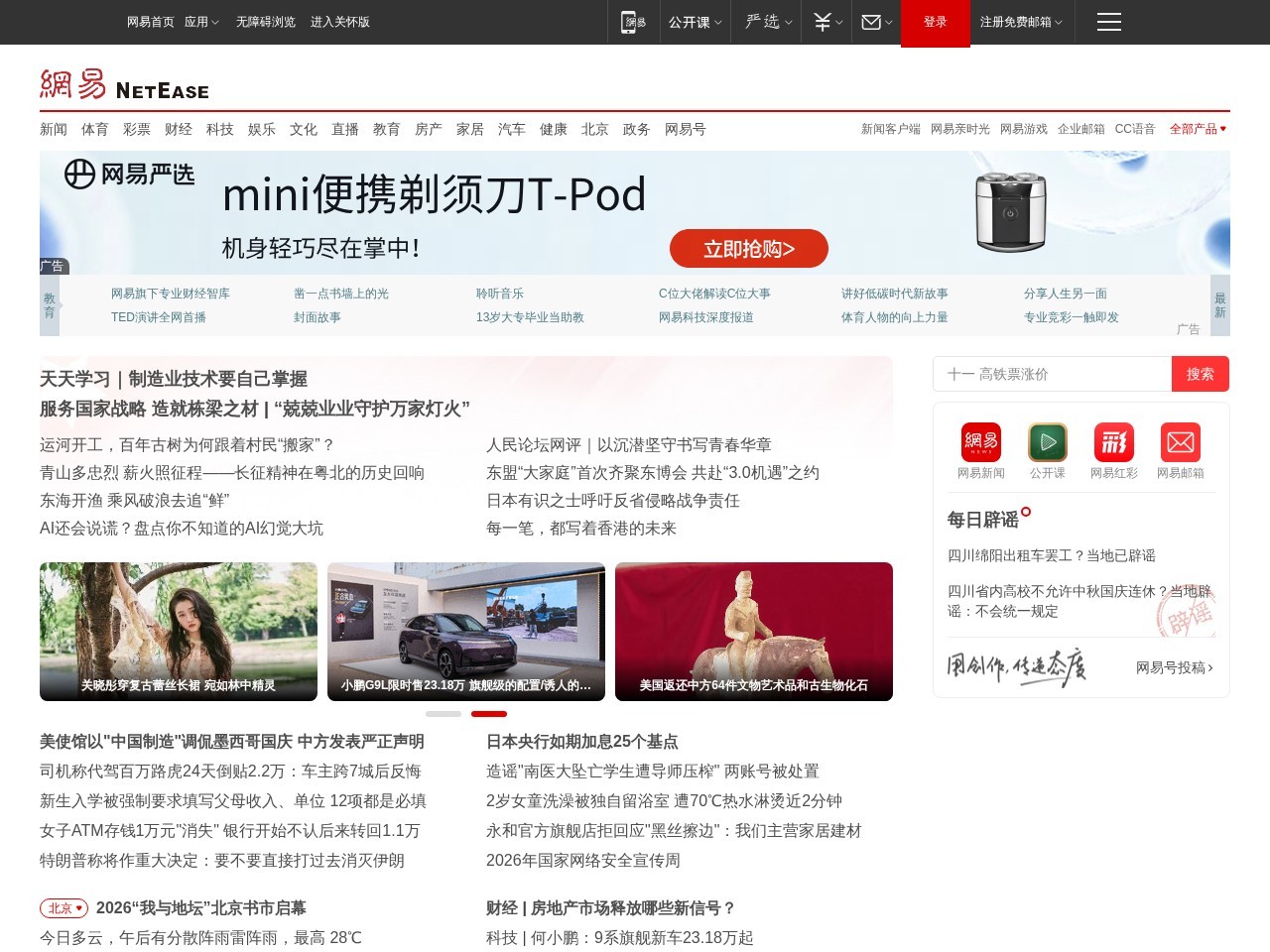Click the 立即抢购 button

point(749,249)
